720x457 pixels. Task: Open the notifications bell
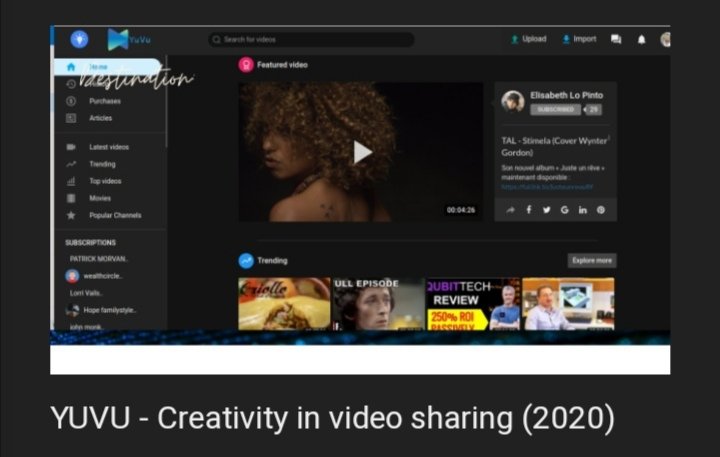(641, 40)
